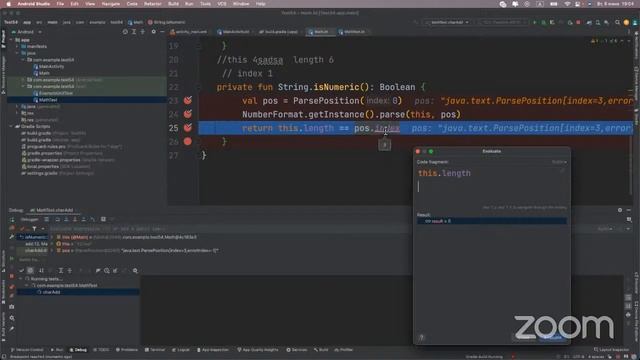Screen dimensions: 640x360
Task: Switch to build.gradle (:app) editor tab
Action: point(280,32)
